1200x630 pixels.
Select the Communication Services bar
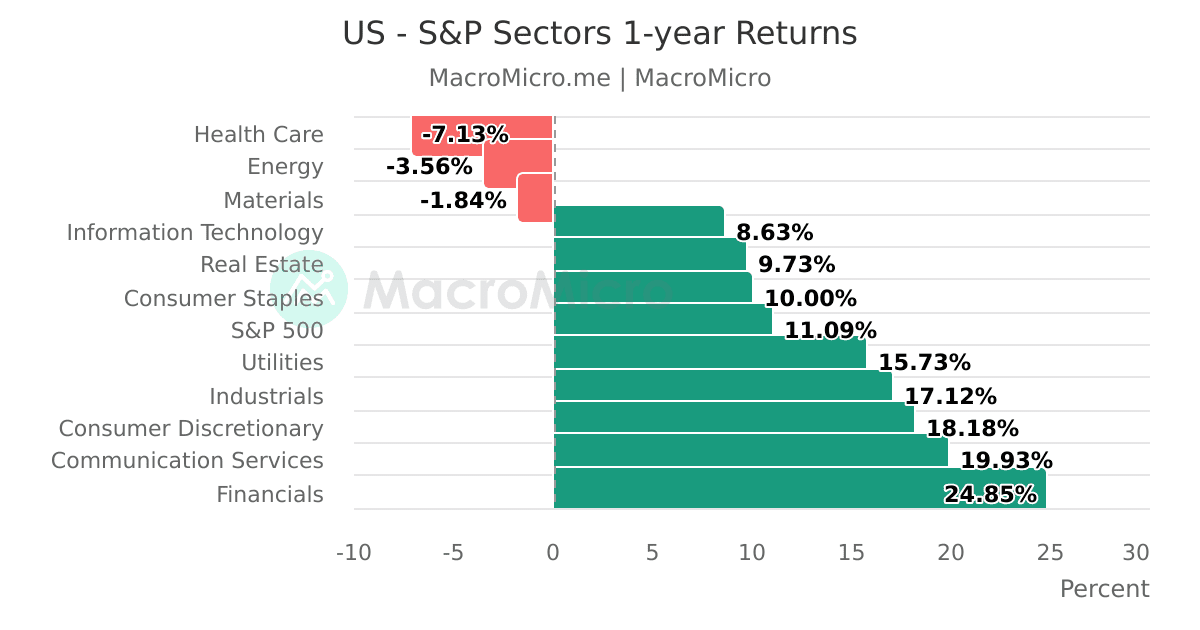750,451
